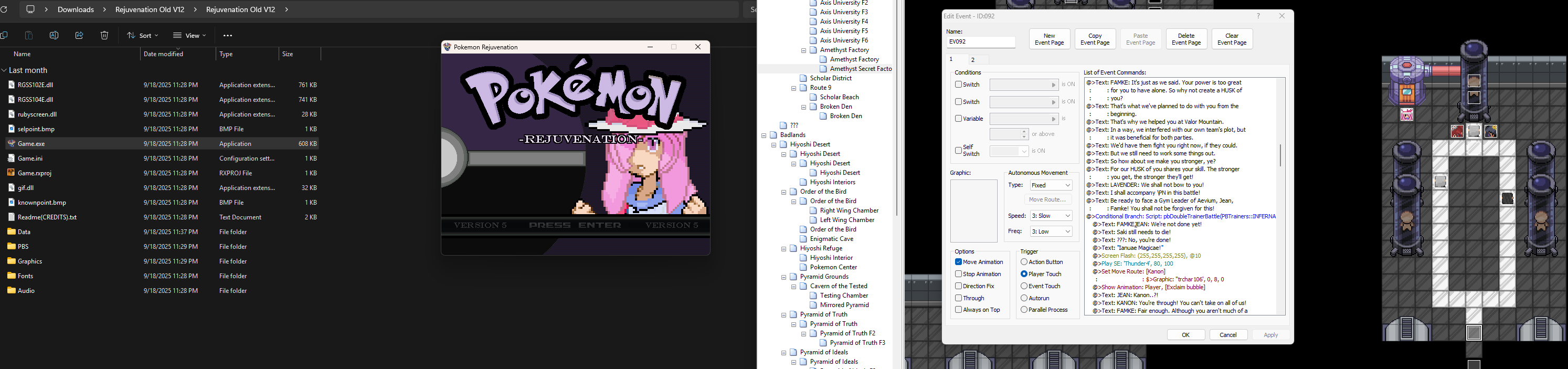Click the This PC monitor icon in address bar
This screenshot has width=1568, height=369.
pyautogui.click(x=30, y=9)
